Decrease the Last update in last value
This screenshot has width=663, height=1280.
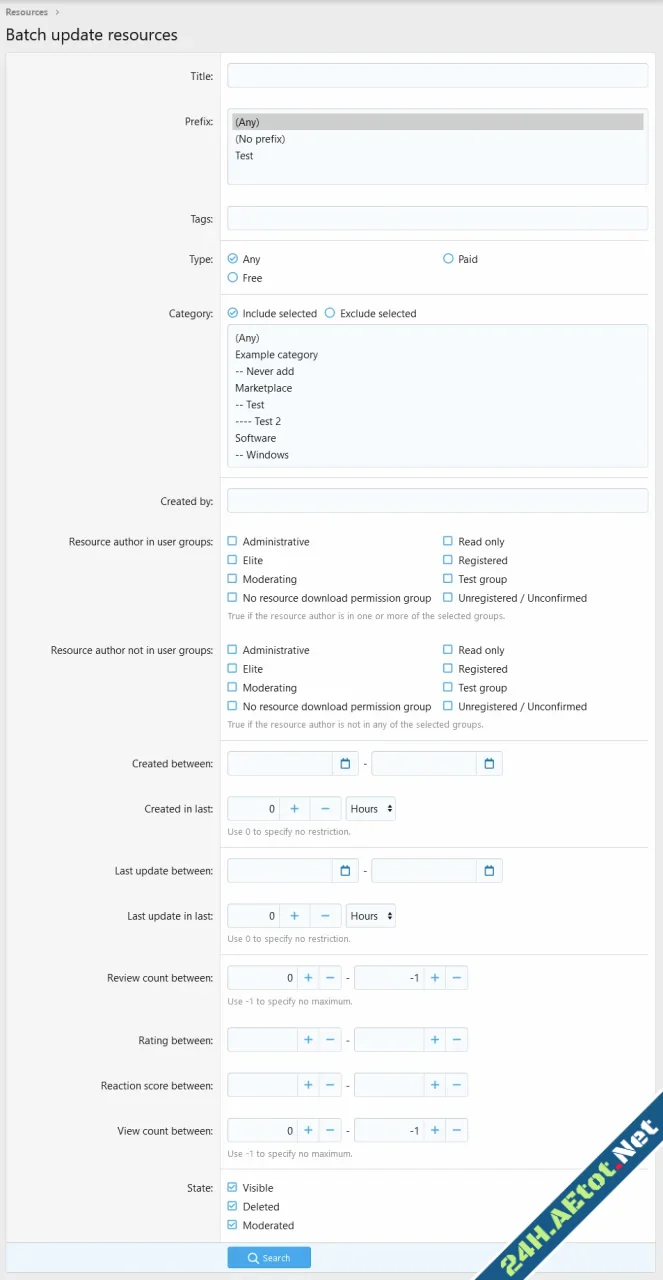325,916
